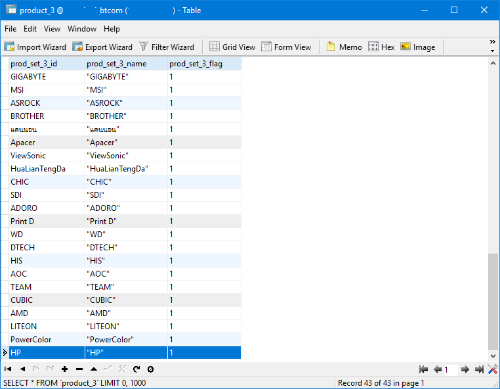Viewport: 500px width, 389px height.
Task: Delete record with the minus icon
Action: coord(79,369)
